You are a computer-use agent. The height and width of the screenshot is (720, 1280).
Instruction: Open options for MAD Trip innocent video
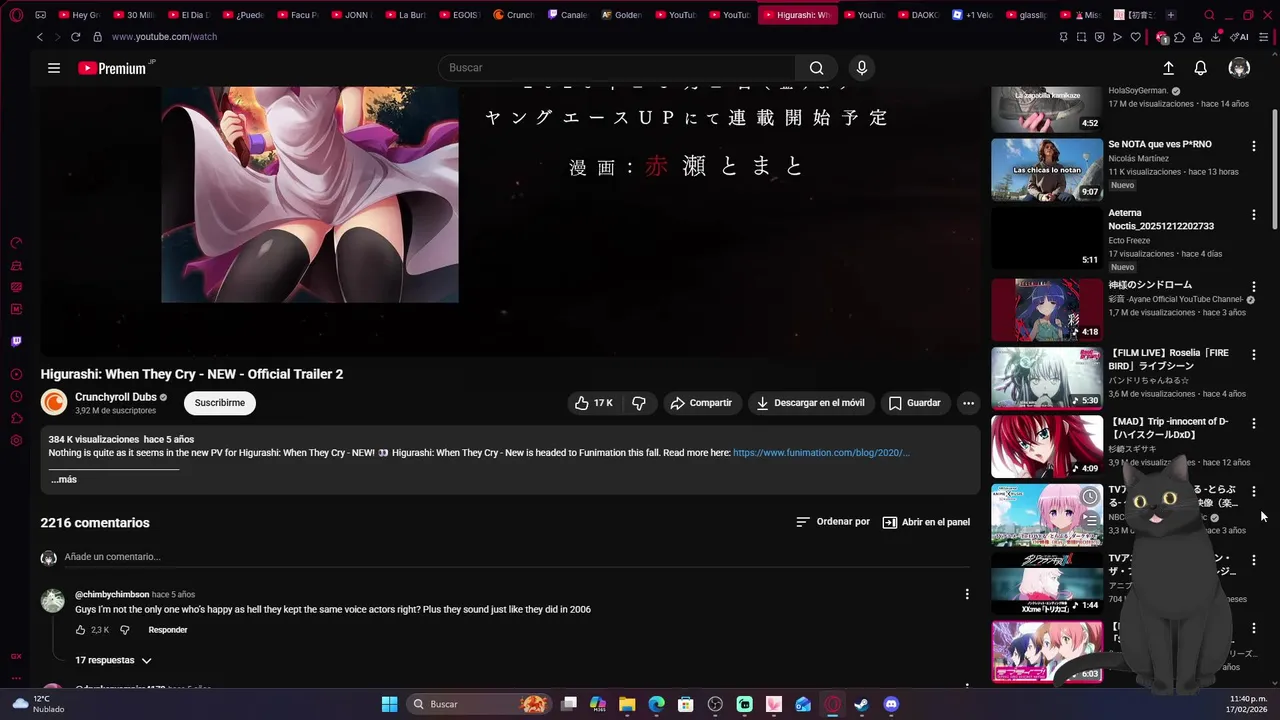(1253, 424)
